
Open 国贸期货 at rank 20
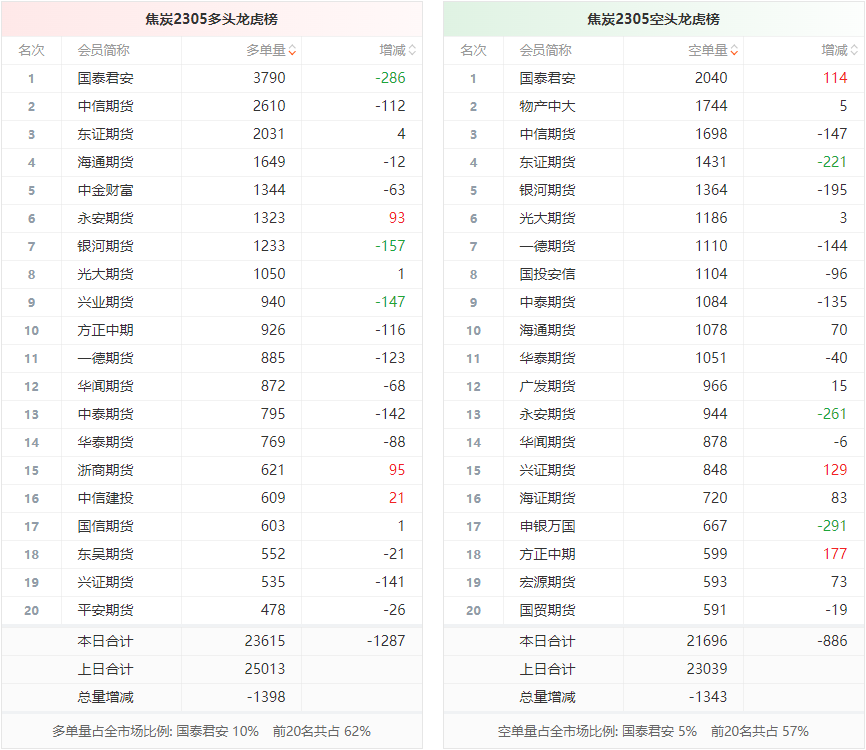click(547, 610)
